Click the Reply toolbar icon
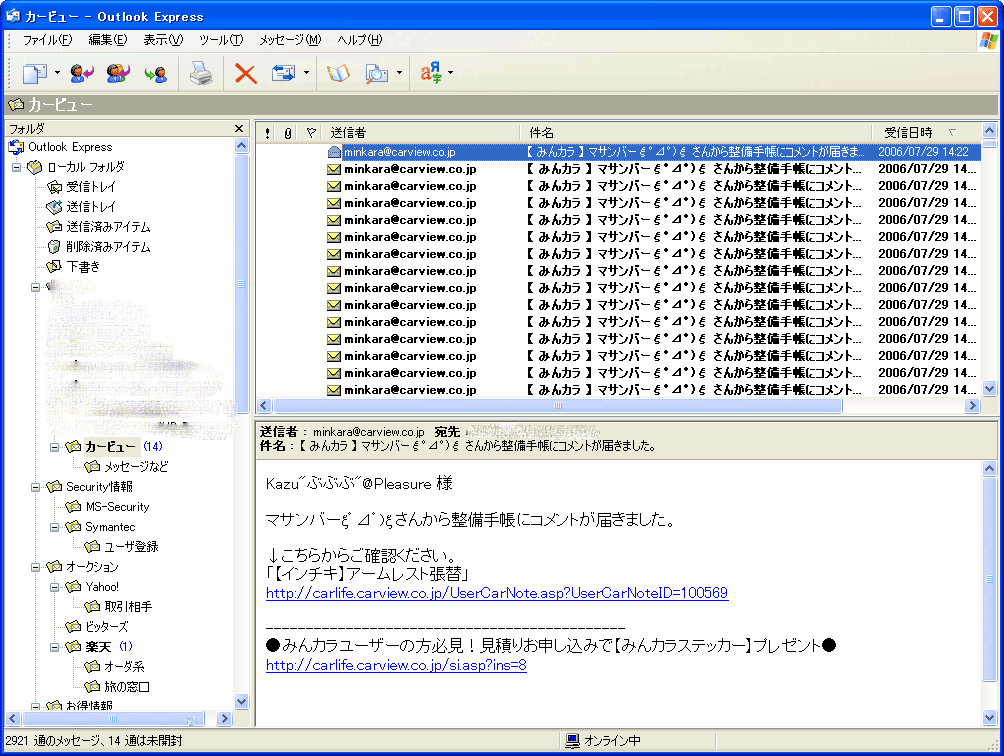 pyautogui.click(x=82, y=74)
